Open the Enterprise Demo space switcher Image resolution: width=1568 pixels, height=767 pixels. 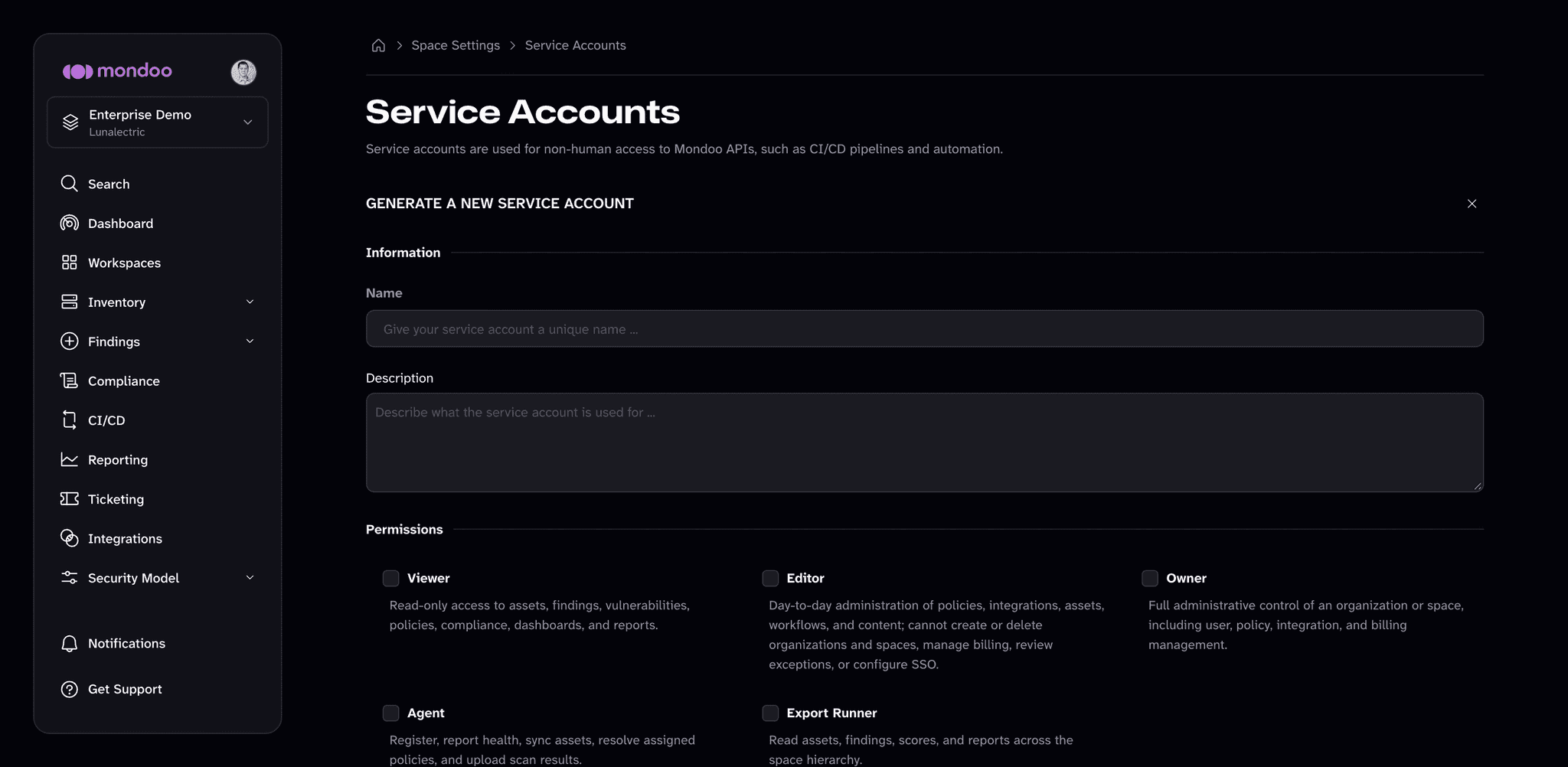point(157,122)
